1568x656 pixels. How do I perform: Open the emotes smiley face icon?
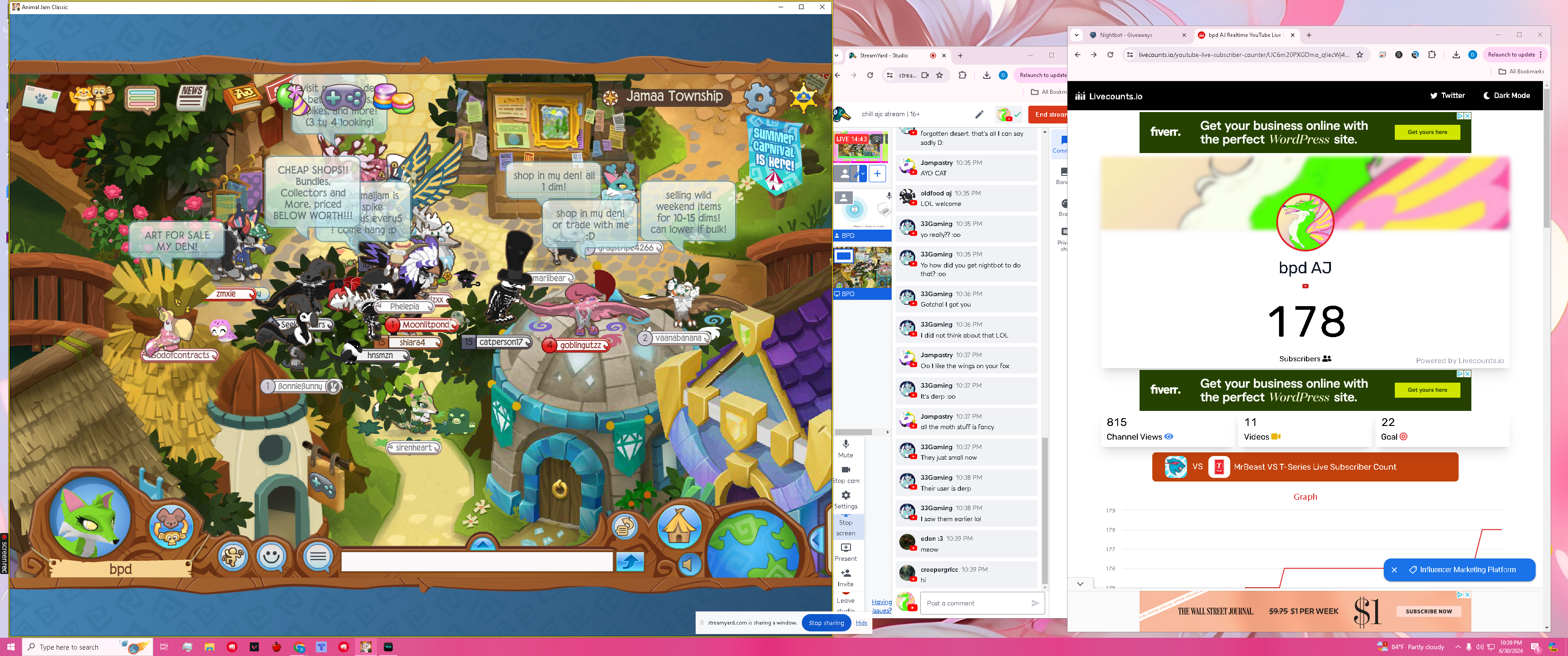tap(272, 556)
